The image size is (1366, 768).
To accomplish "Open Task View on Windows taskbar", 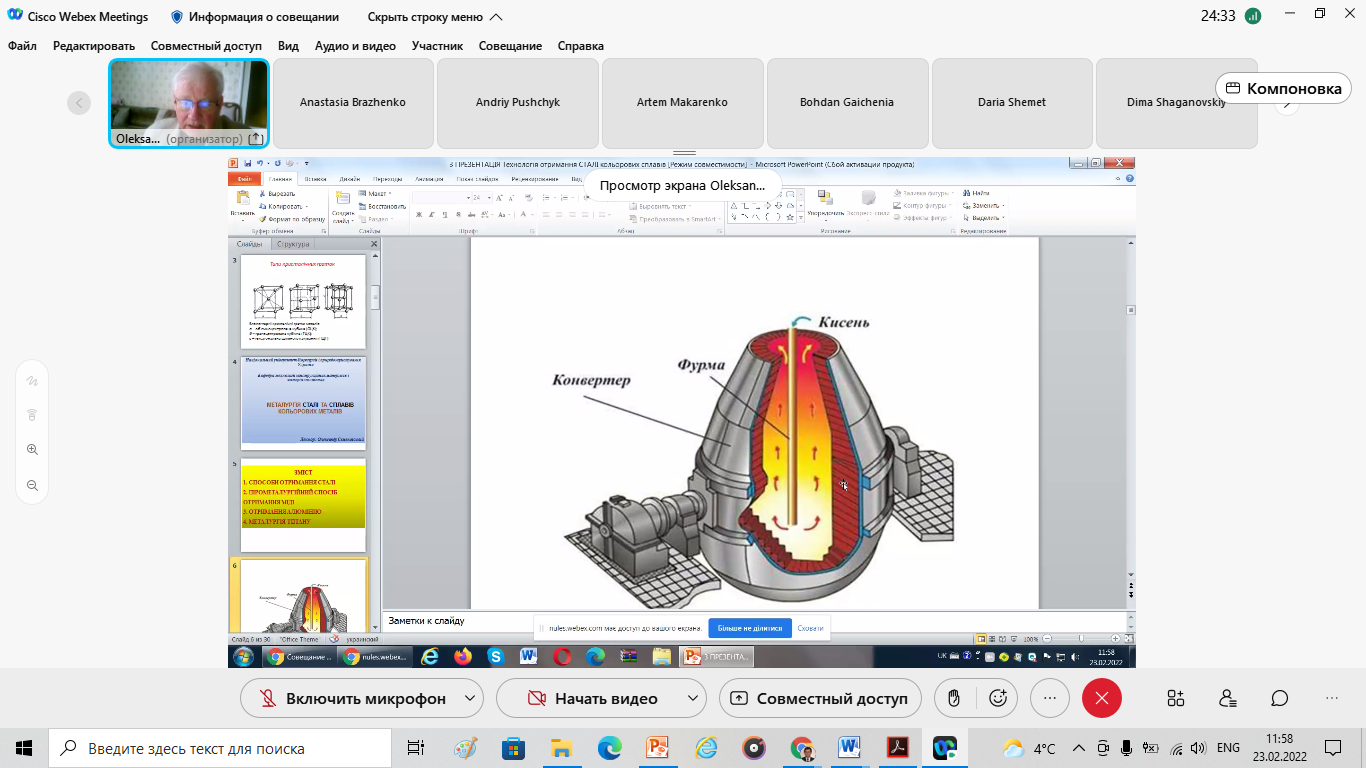I will pyautogui.click(x=416, y=748).
